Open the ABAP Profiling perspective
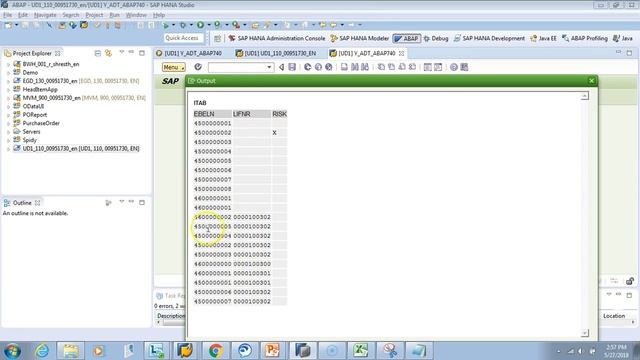 point(585,38)
